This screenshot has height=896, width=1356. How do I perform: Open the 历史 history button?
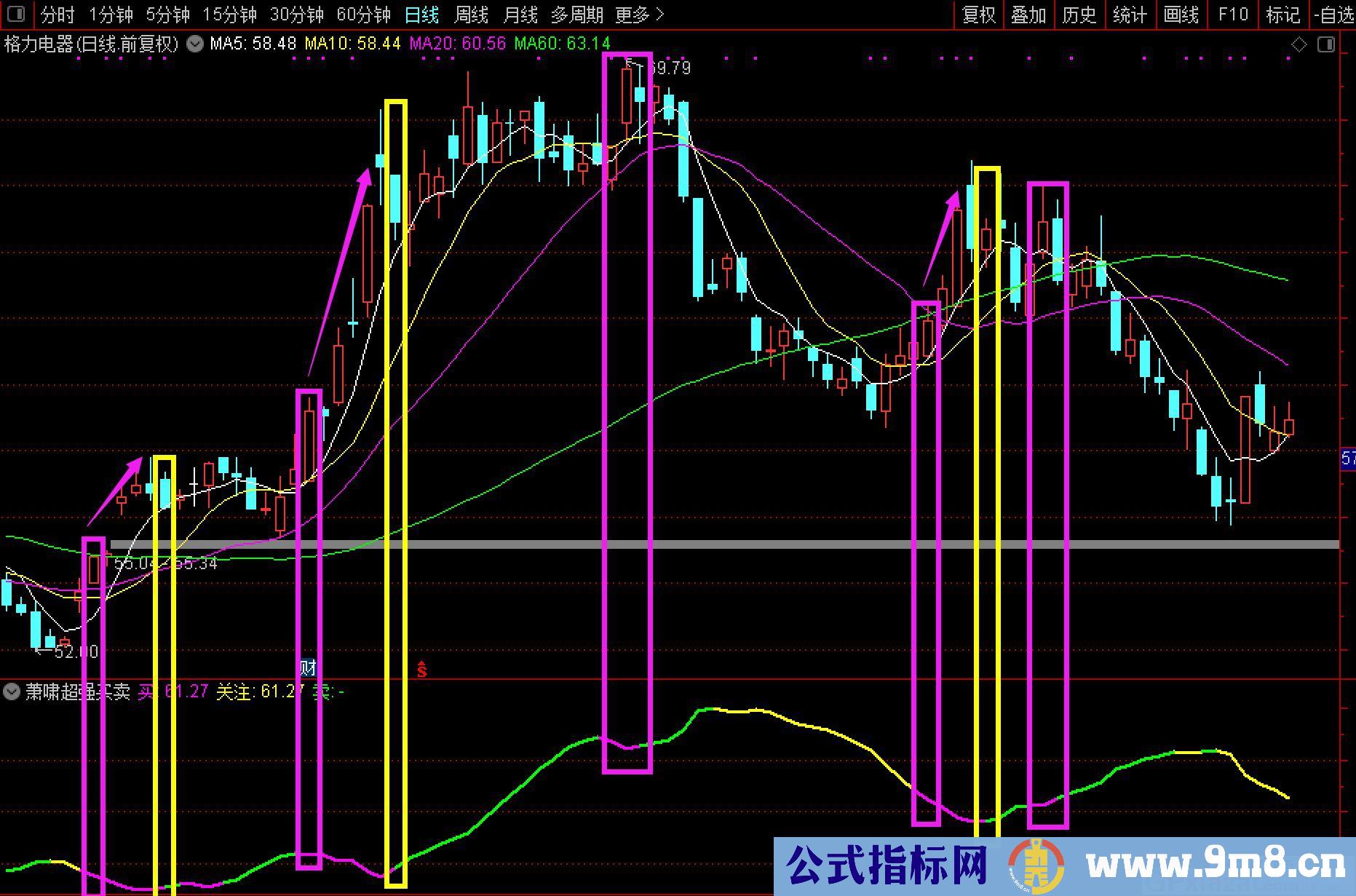tap(1079, 15)
